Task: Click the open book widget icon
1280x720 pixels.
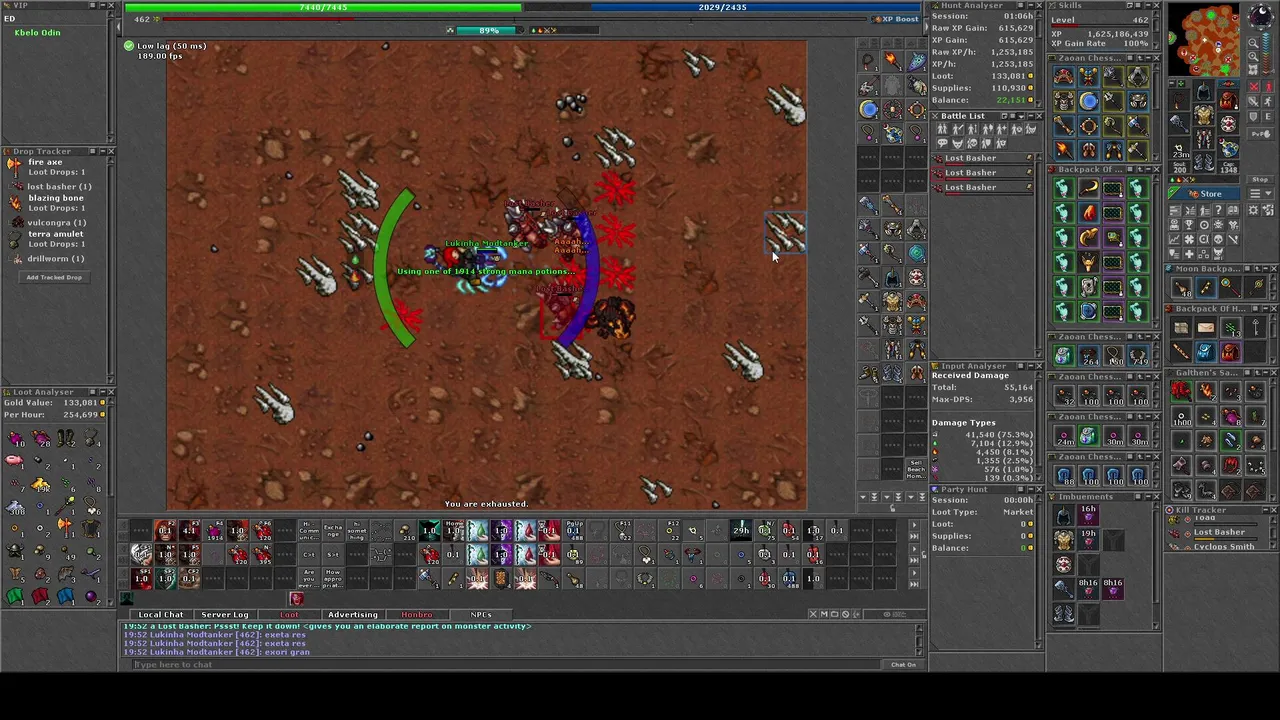Action: point(1233,209)
